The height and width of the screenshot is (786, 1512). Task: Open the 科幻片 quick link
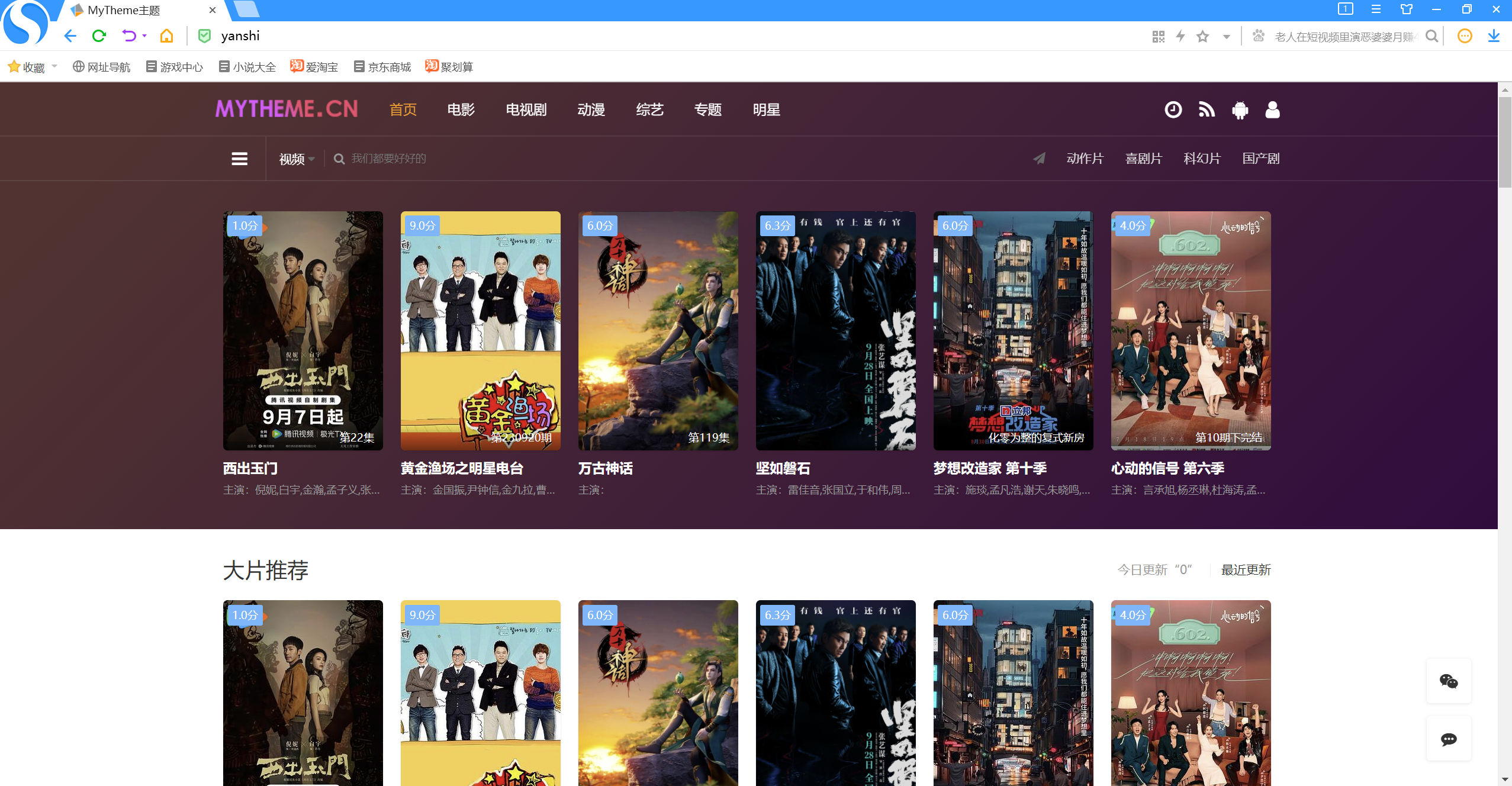(x=1202, y=159)
